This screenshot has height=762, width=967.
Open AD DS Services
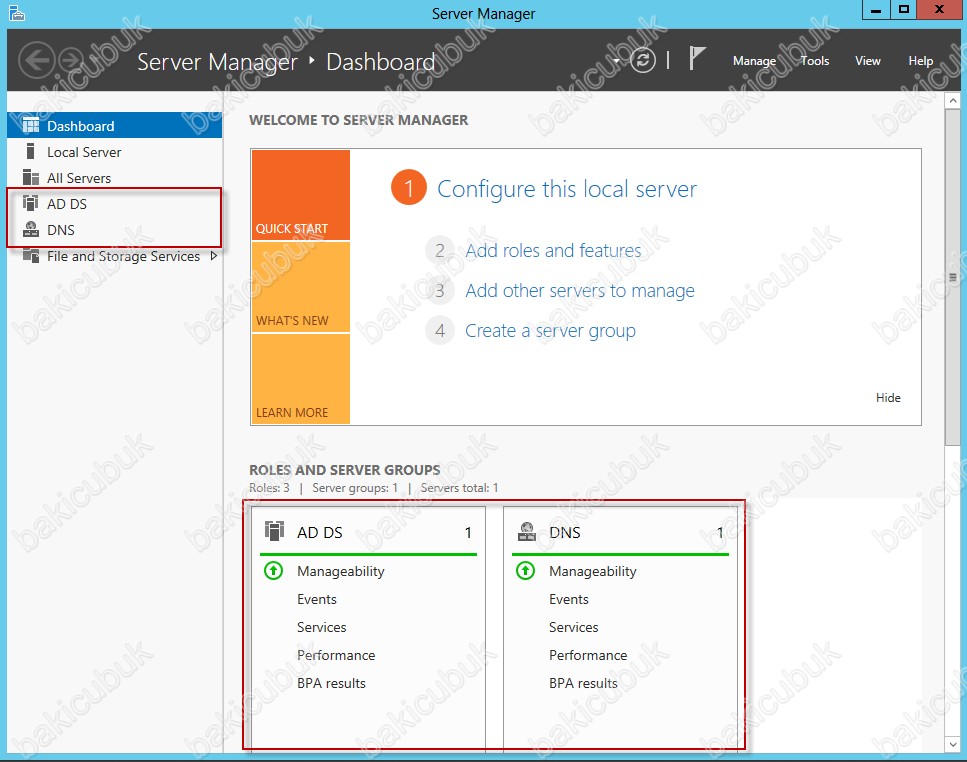[x=322, y=627]
